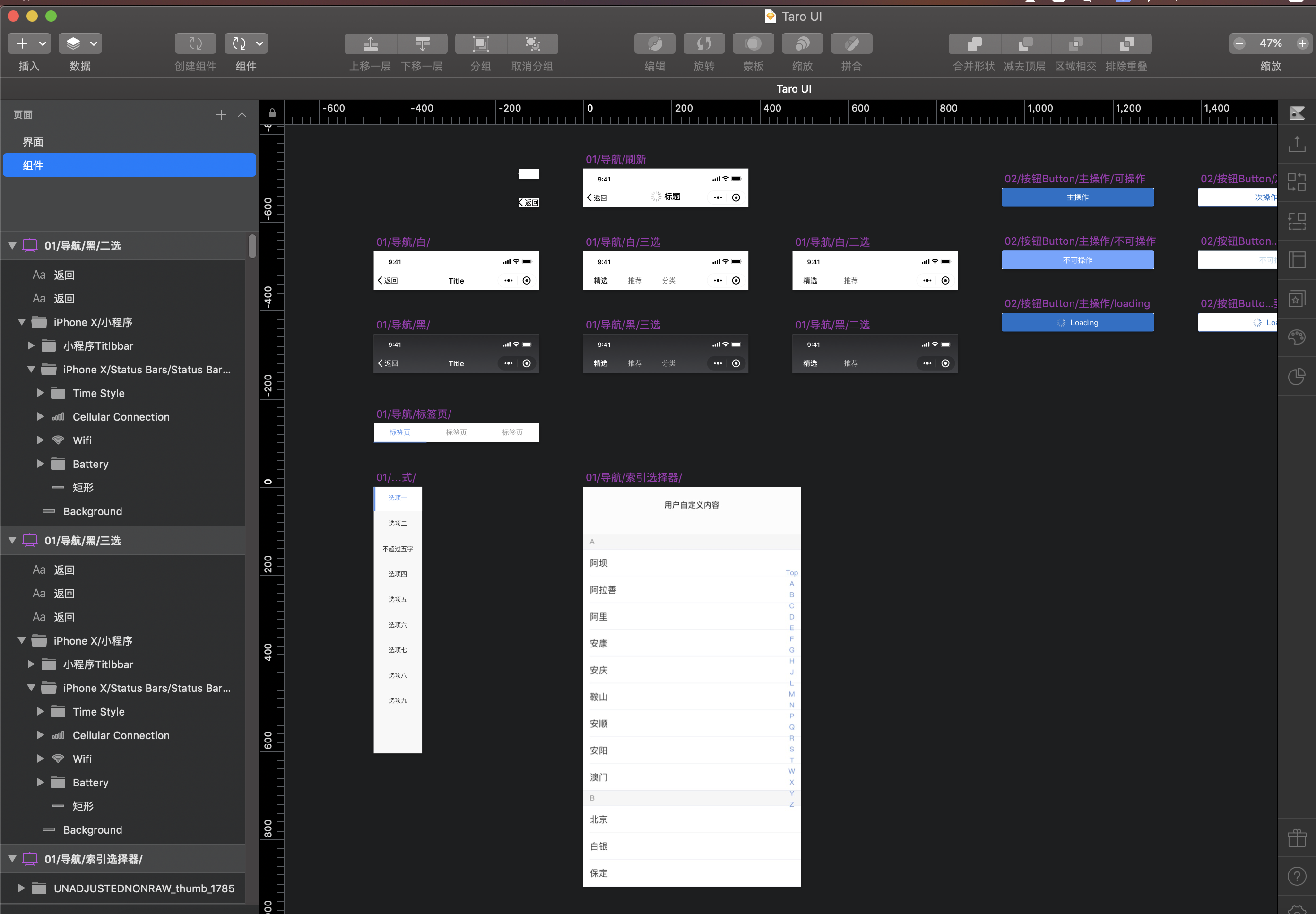
Task: Zoom in with the plus button
Action: [1302, 43]
